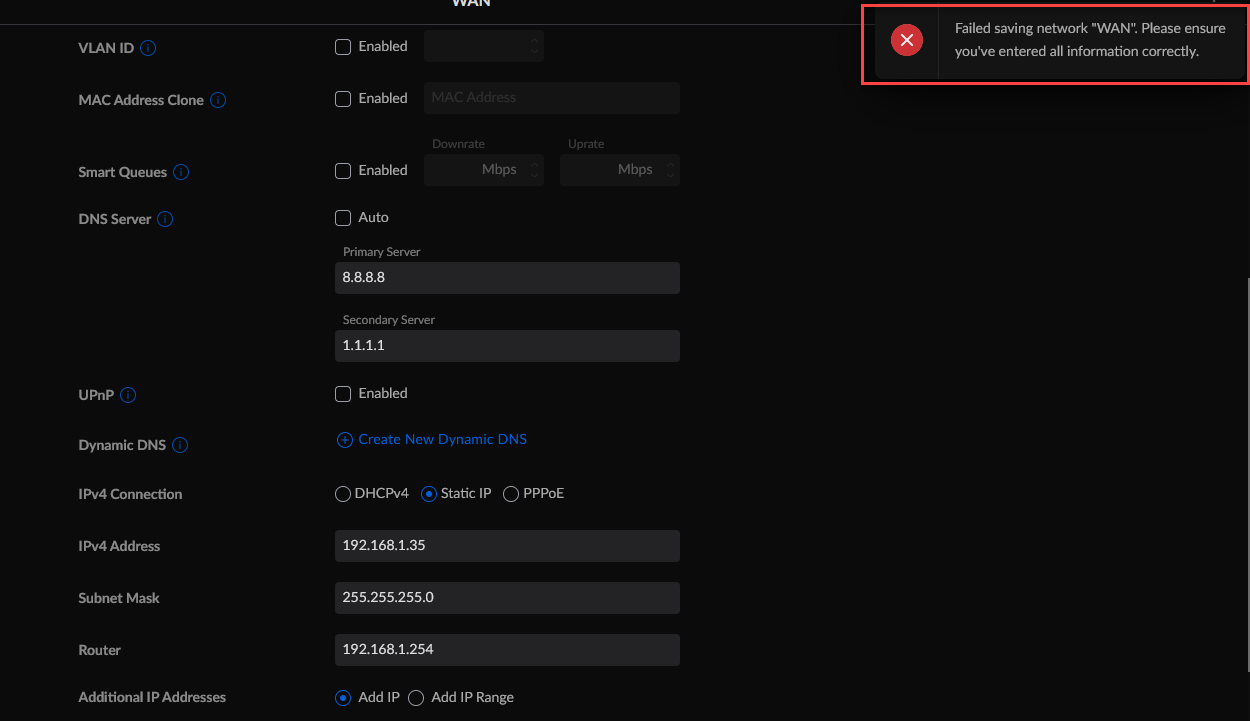The height and width of the screenshot is (721, 1250).
Task: Click the DNS Server info icon
Action: point(165,219)
